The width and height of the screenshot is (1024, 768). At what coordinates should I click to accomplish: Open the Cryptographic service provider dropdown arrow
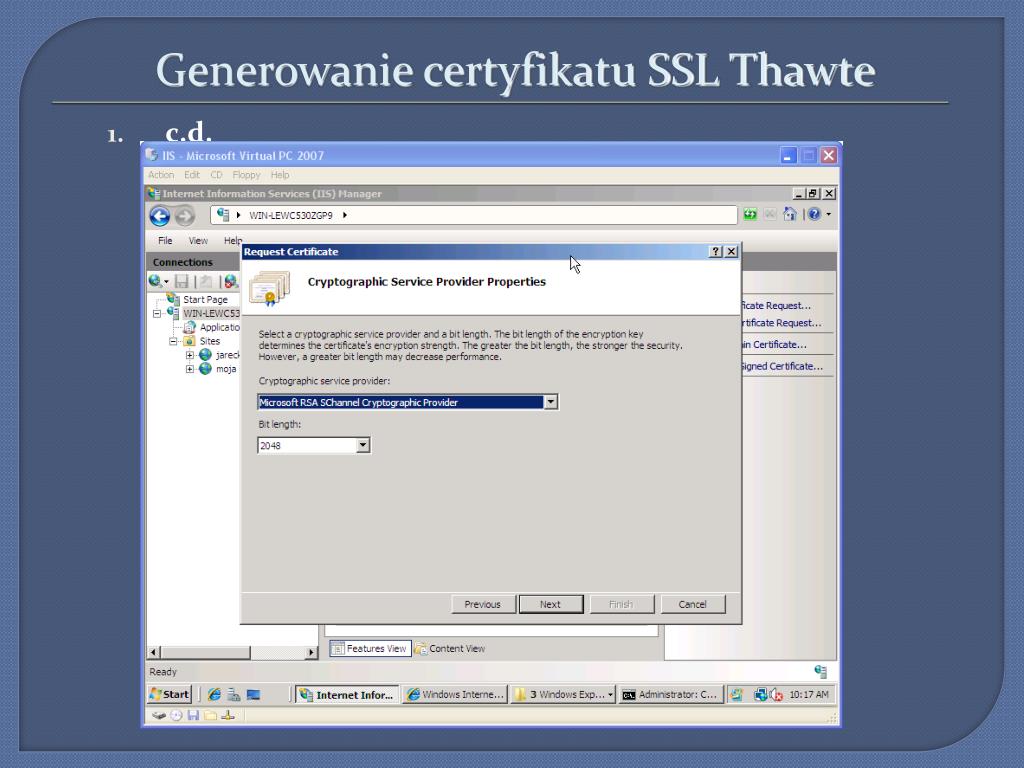[551, 402]
